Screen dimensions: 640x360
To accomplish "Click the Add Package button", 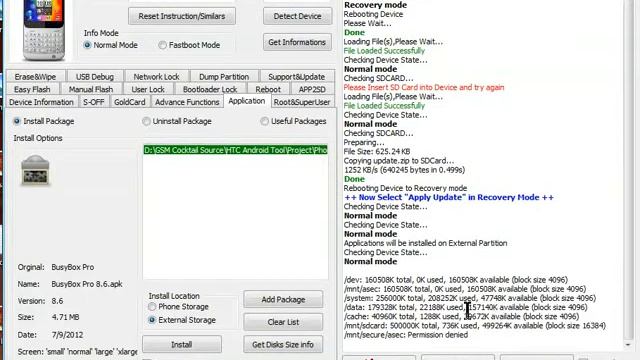I will (x=283, y=300).
